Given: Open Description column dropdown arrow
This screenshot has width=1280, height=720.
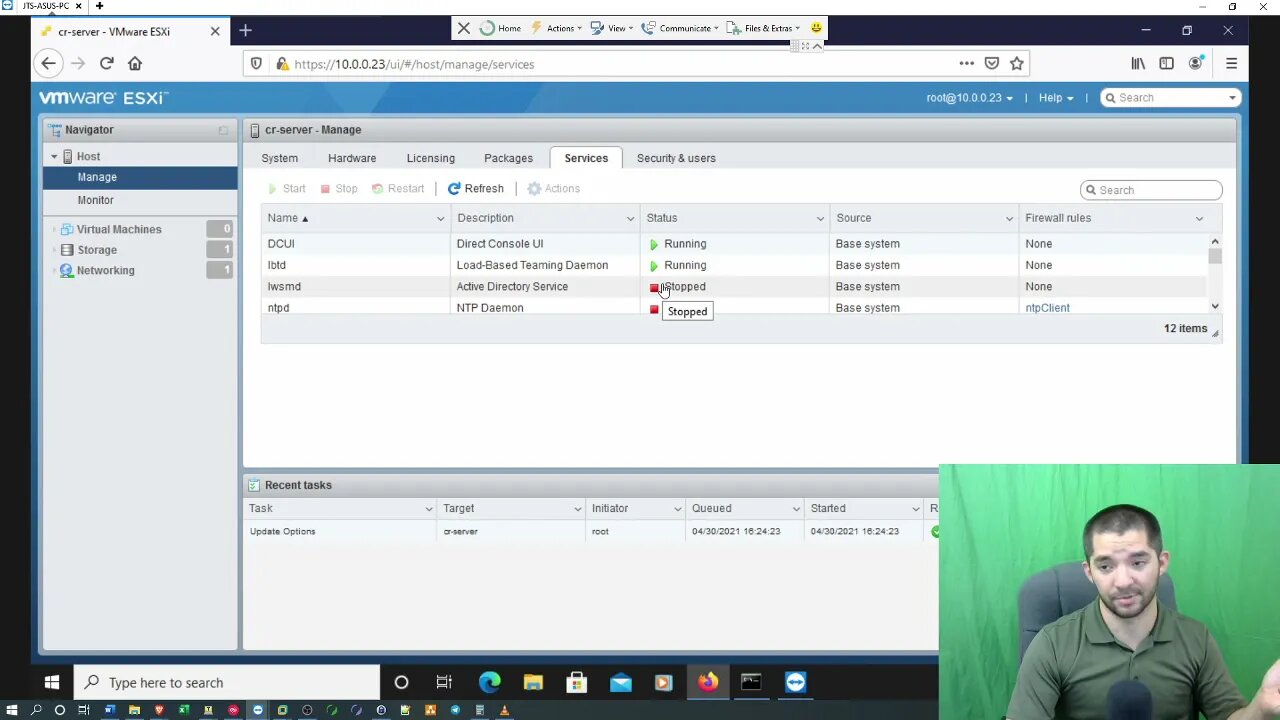Looking at the screenshot, I should 630,218.
